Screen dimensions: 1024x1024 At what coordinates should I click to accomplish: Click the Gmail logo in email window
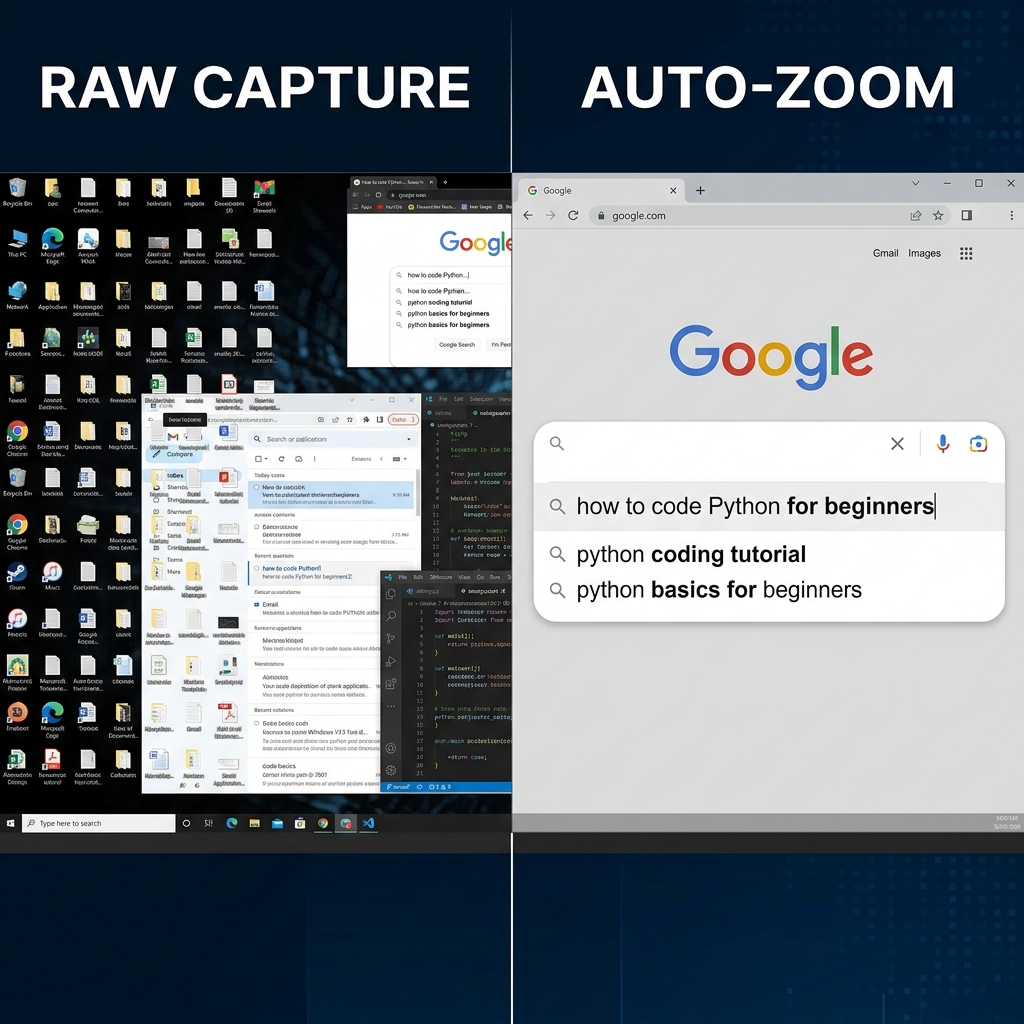[x=173, y=437]
